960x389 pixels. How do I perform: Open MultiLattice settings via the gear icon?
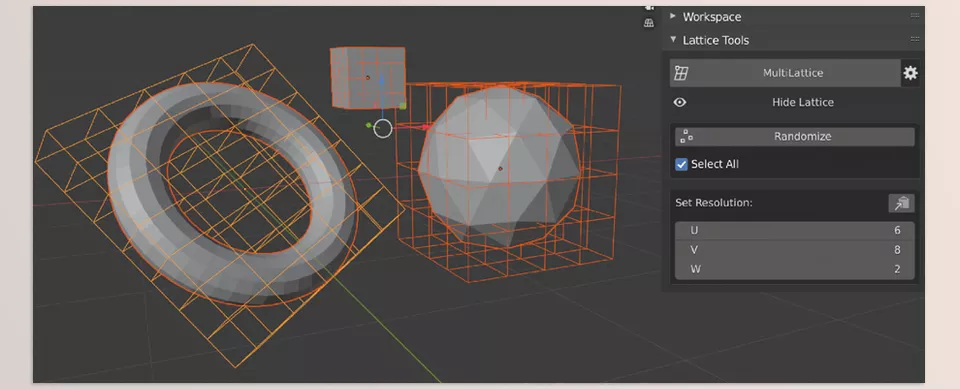(x=910, y=73)
